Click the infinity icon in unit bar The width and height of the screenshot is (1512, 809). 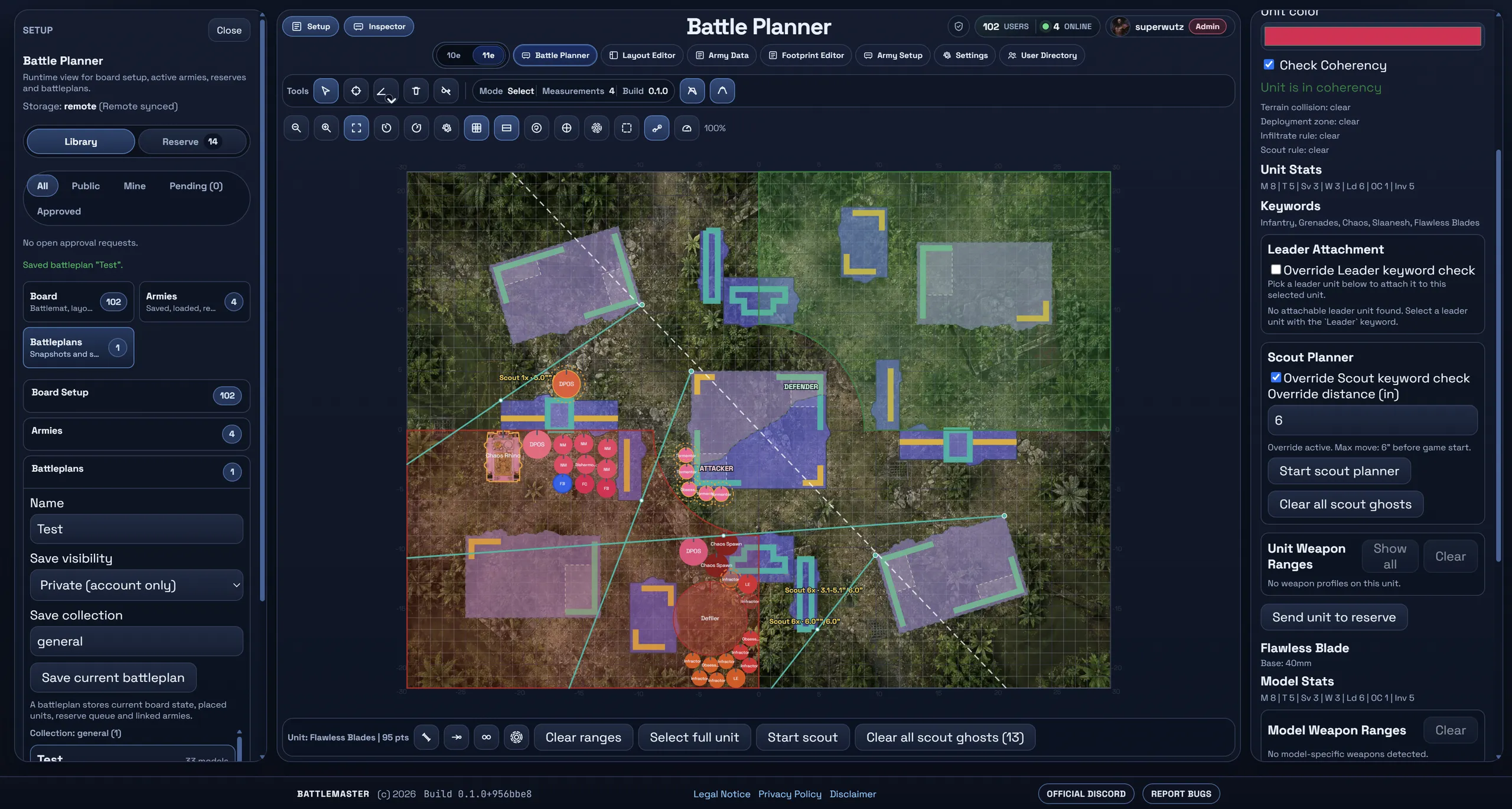[486, 737]
